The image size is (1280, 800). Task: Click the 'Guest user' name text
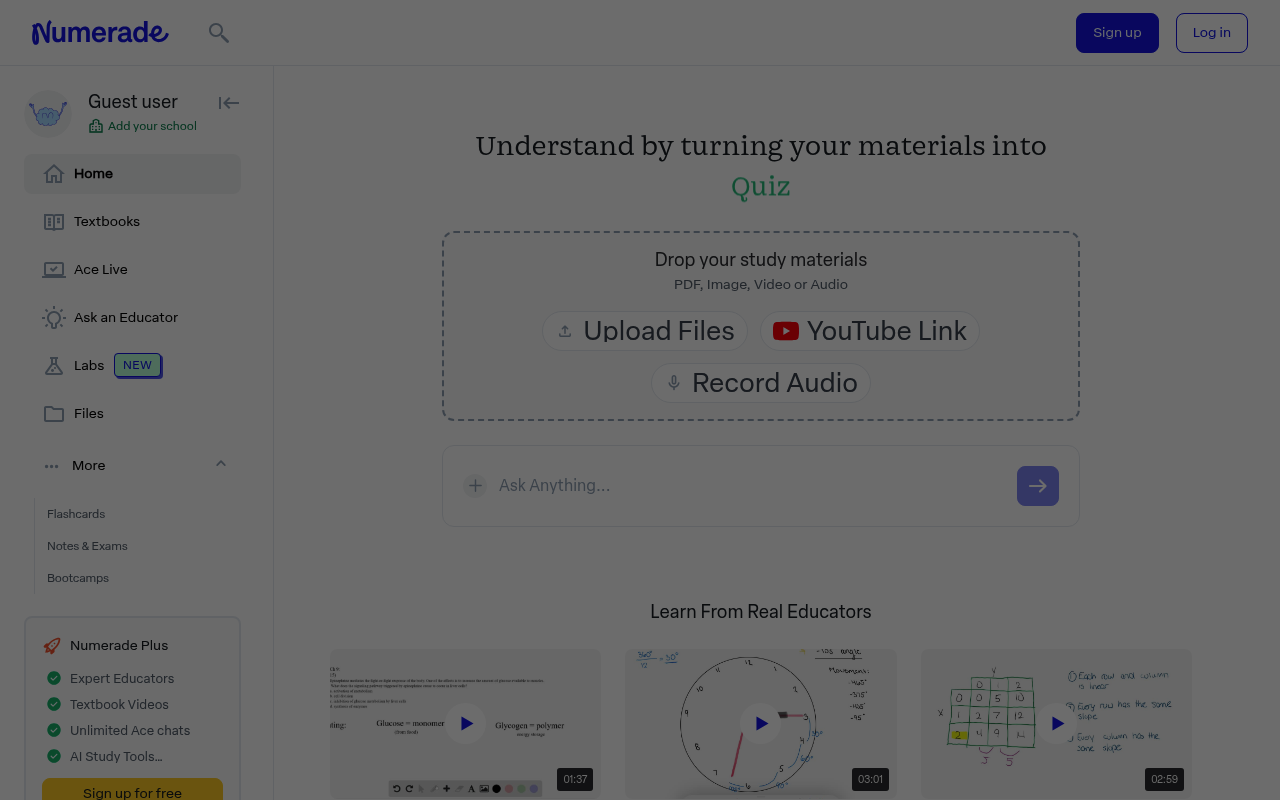(x=133, y=102)
